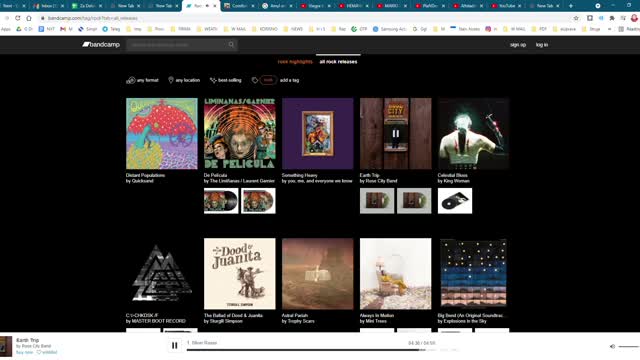Screen dimensions: 640x360
Task: Click the search magnifier icon
Action: coord(231,44)
